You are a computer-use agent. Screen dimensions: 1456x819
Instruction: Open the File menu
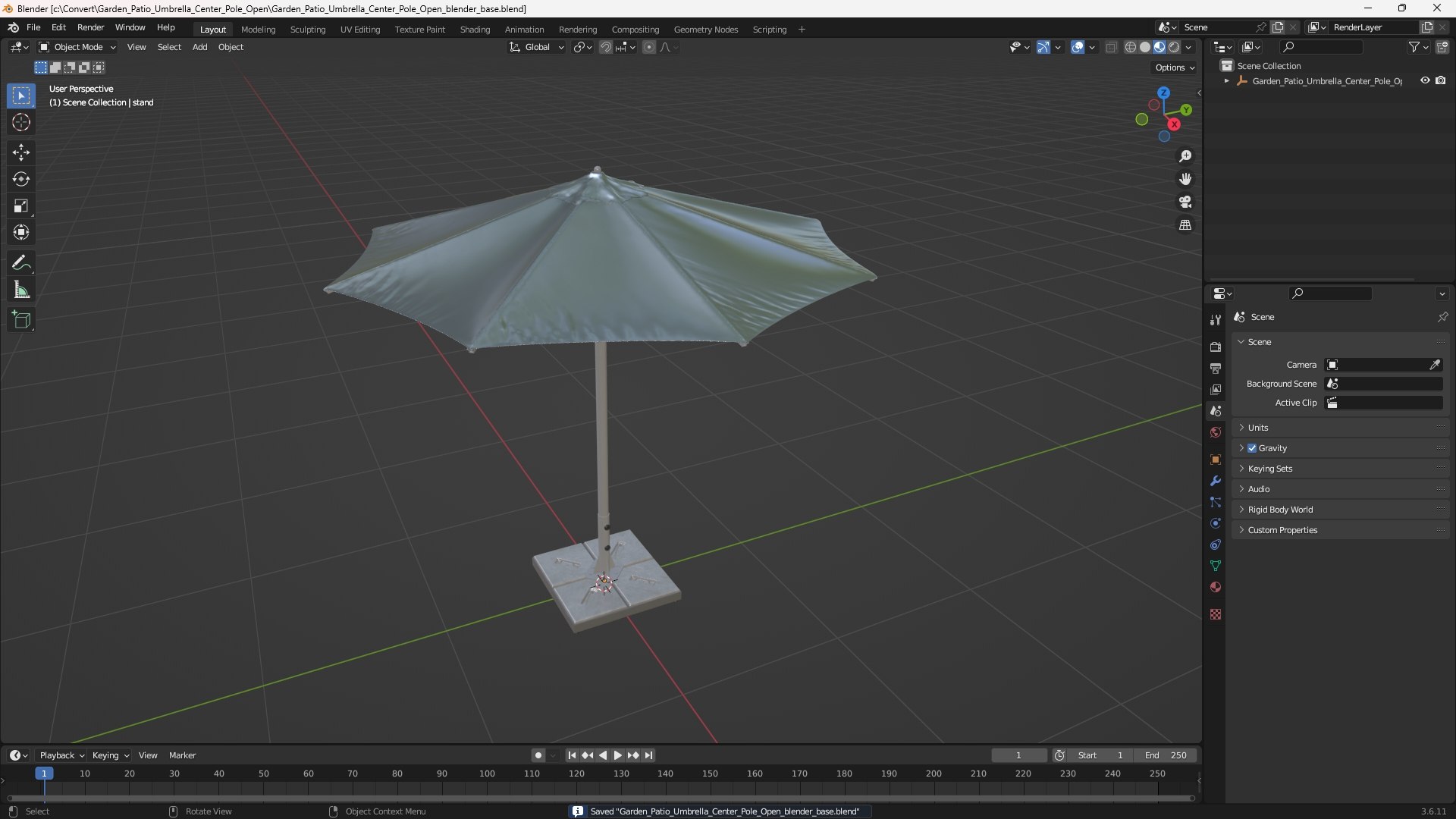coord(33,27)
